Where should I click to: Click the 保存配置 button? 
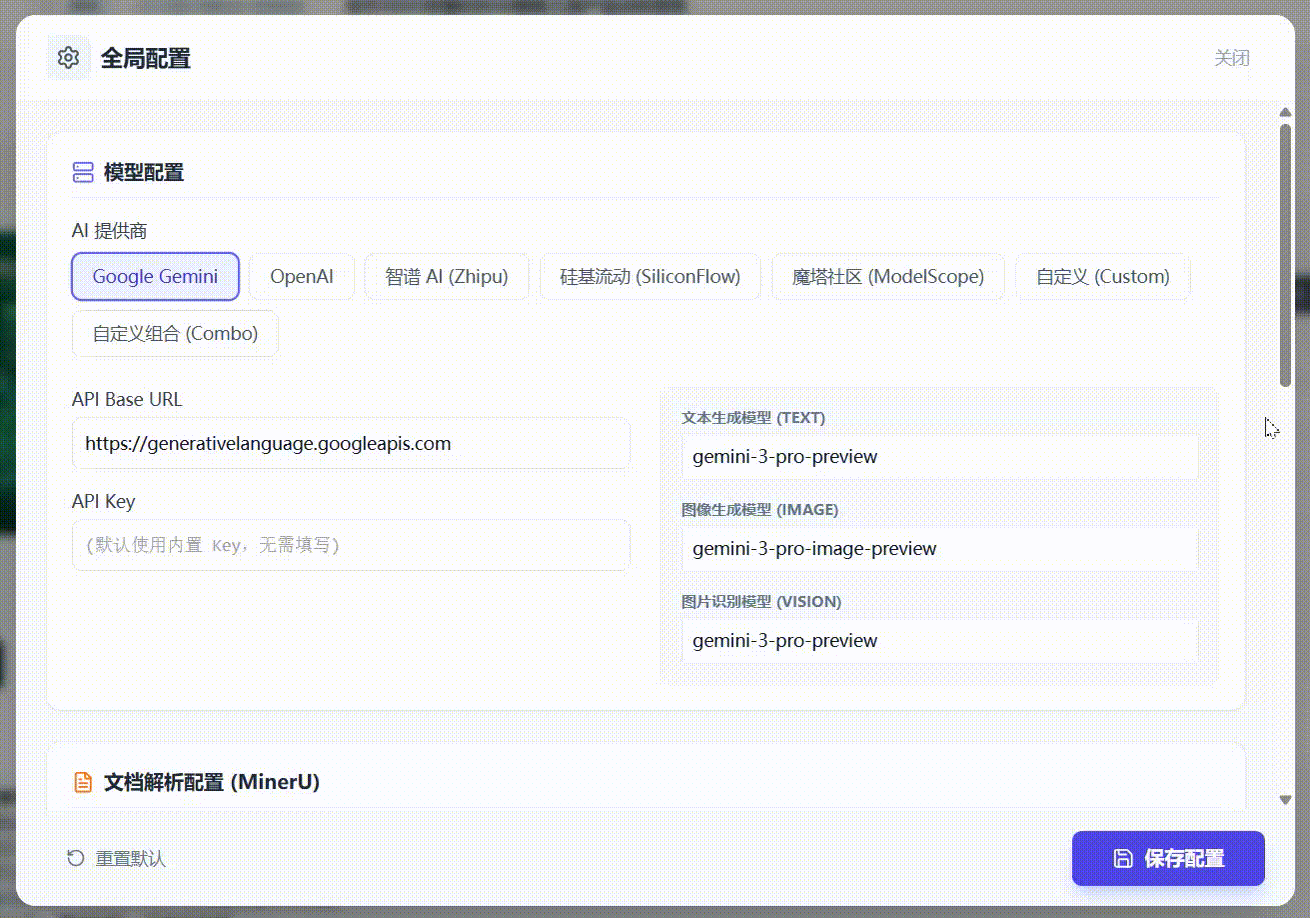1168,858
